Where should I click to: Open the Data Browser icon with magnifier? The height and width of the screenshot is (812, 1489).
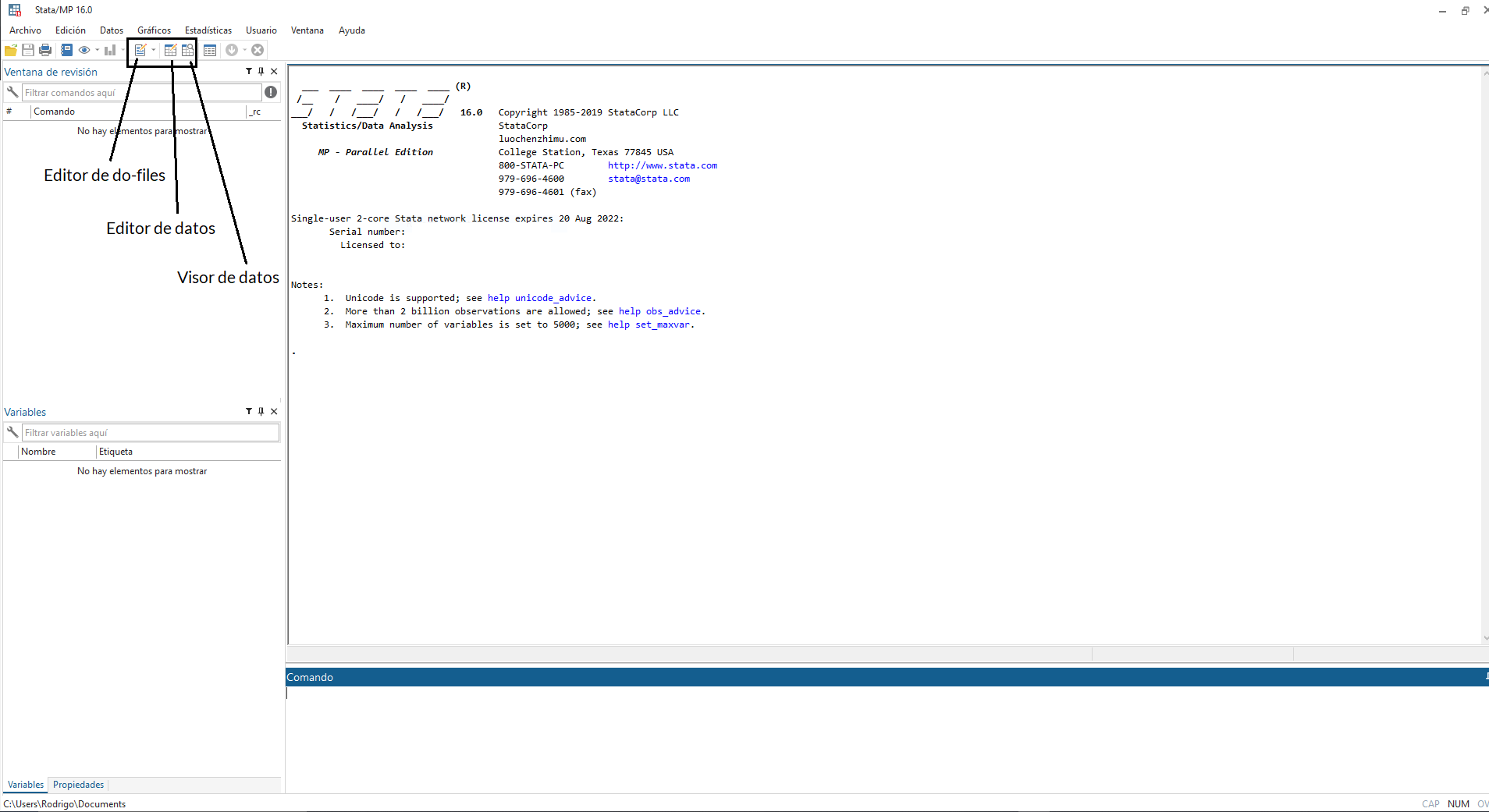tap(188, 50)
